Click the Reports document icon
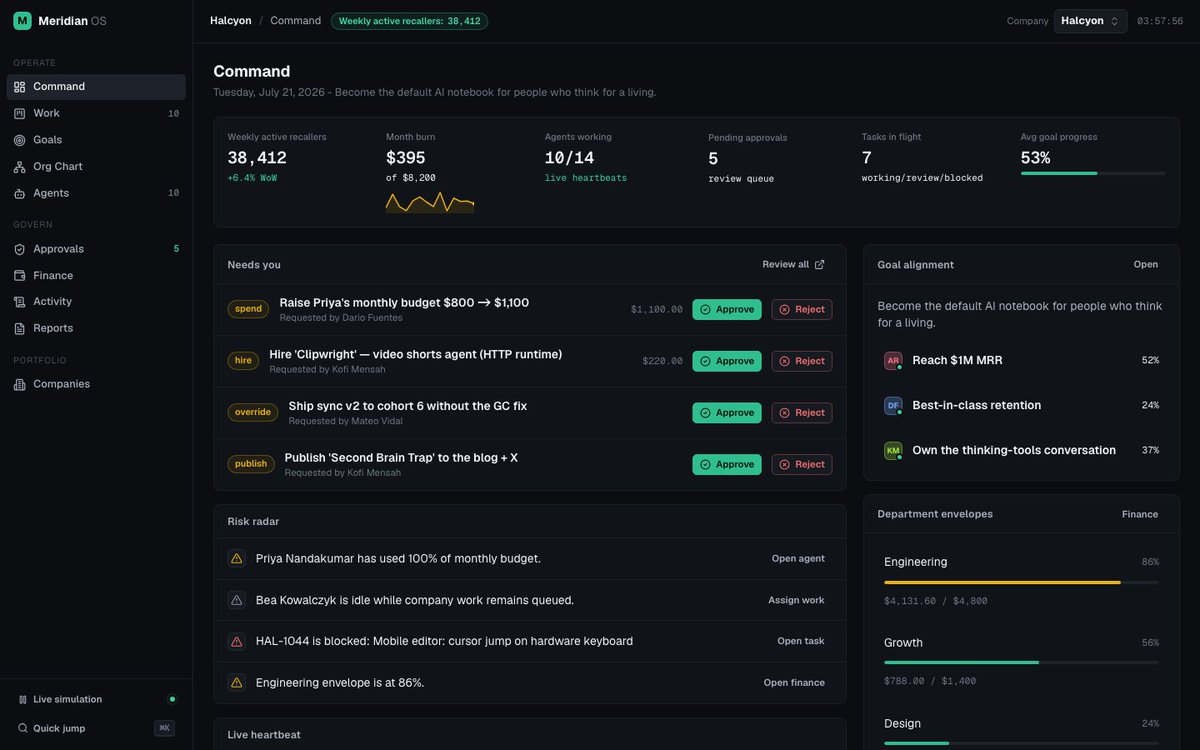This screenshot has height=750, width=1200. (20, 328)
